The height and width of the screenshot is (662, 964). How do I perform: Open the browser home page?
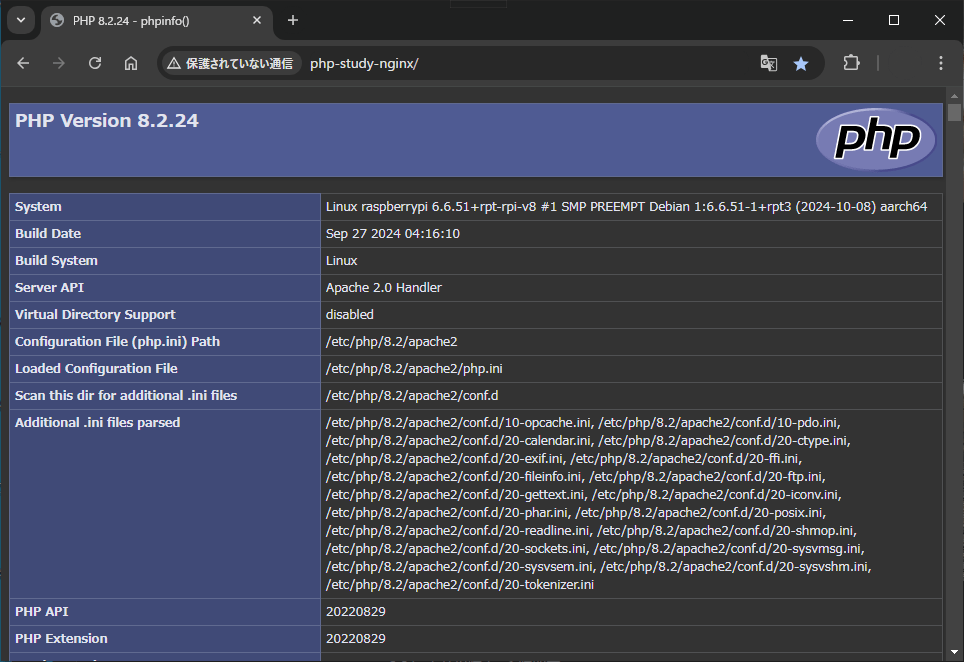click(x=130, y=62)
